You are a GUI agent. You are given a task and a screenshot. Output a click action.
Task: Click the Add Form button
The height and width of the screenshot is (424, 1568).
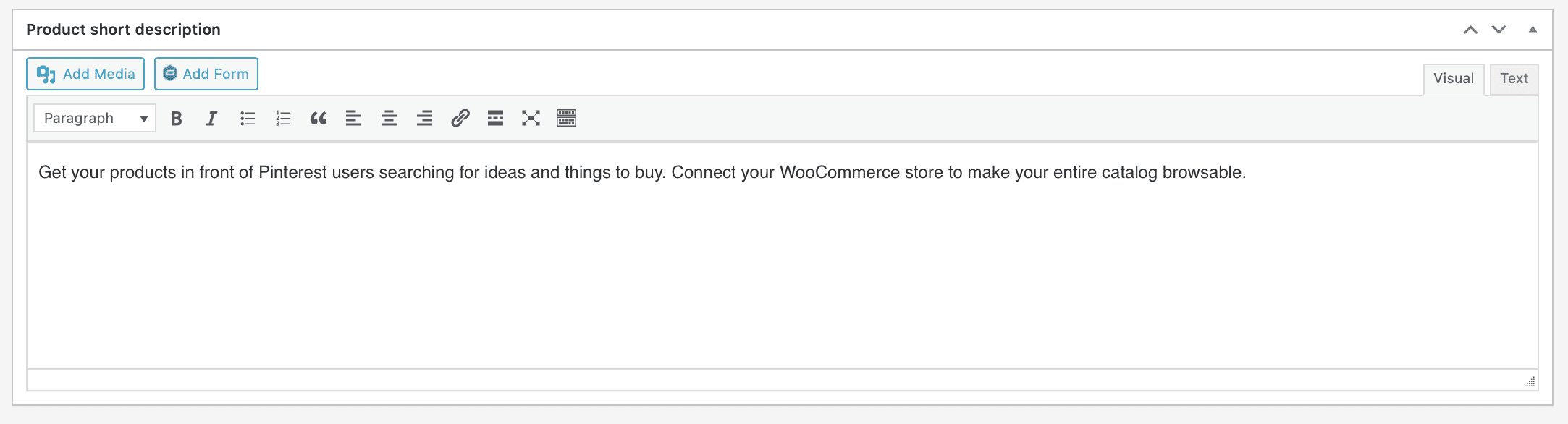206,74
